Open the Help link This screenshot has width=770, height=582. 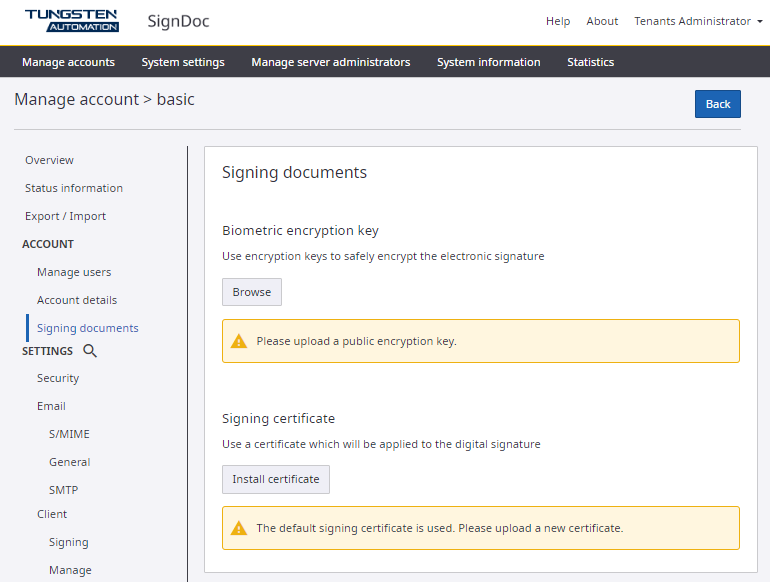(558, 21)
